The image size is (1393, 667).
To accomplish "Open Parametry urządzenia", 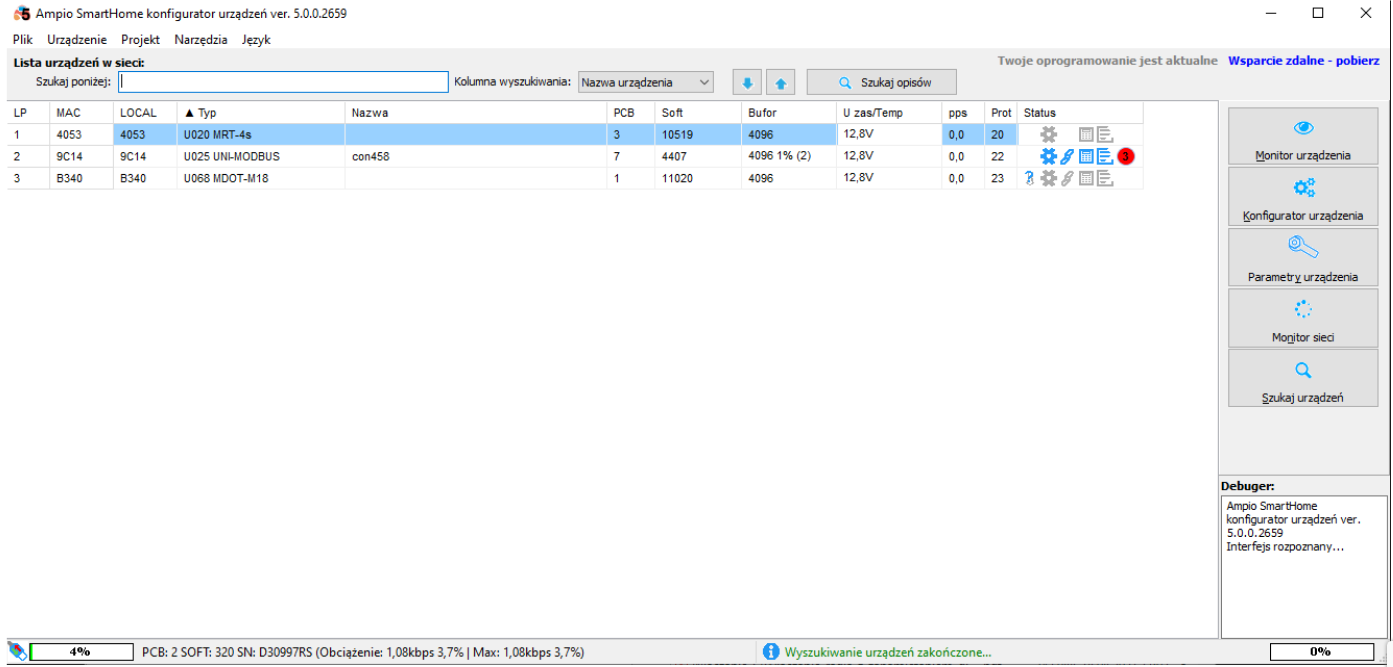I will click(x=1303, y=257).
